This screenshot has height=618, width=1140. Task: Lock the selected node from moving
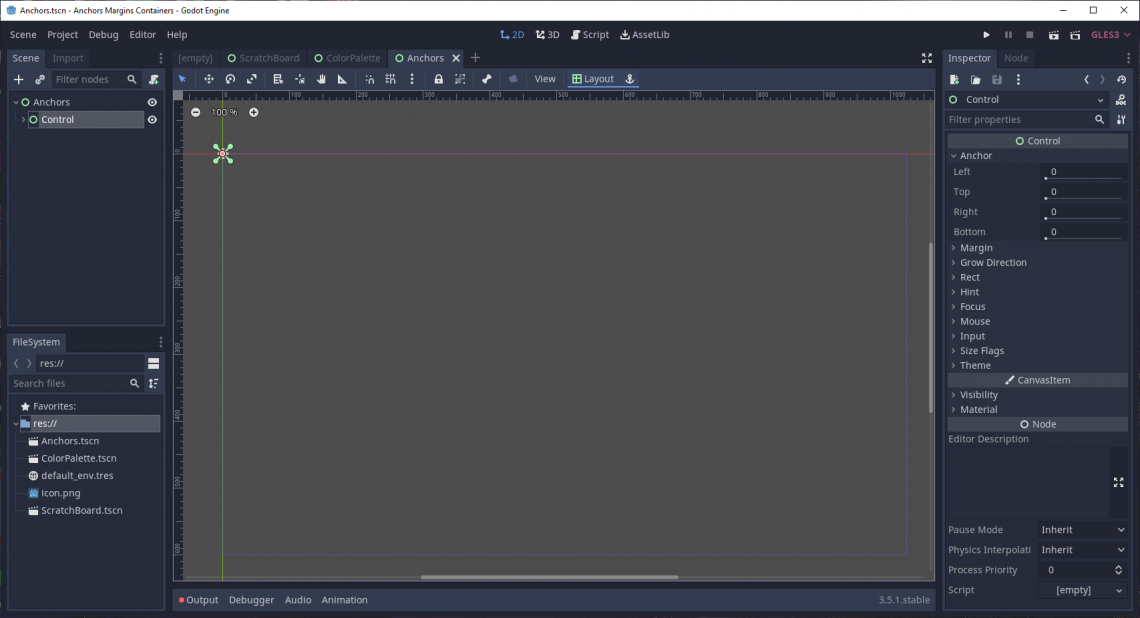(438, 79)
